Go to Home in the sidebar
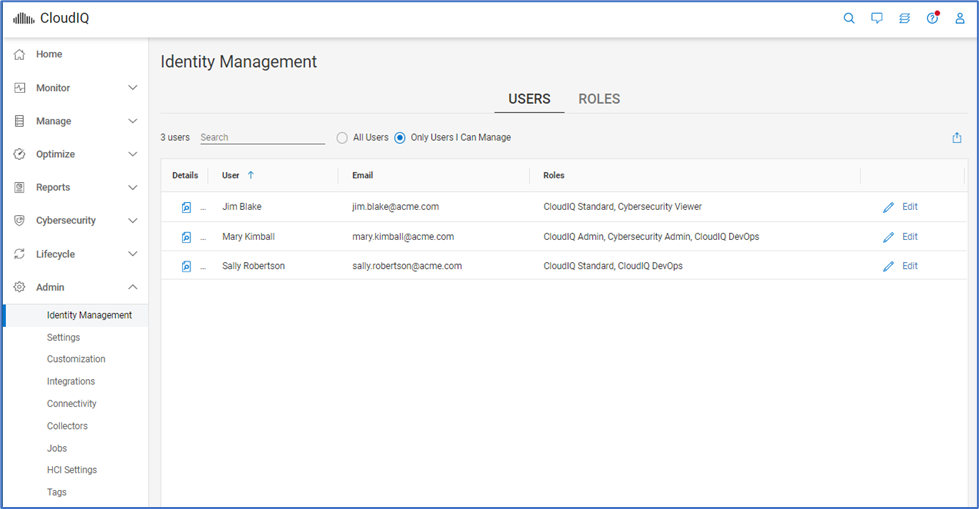This screenshot has height=509, width=979. pyautogui.click(x=49, y=54)
